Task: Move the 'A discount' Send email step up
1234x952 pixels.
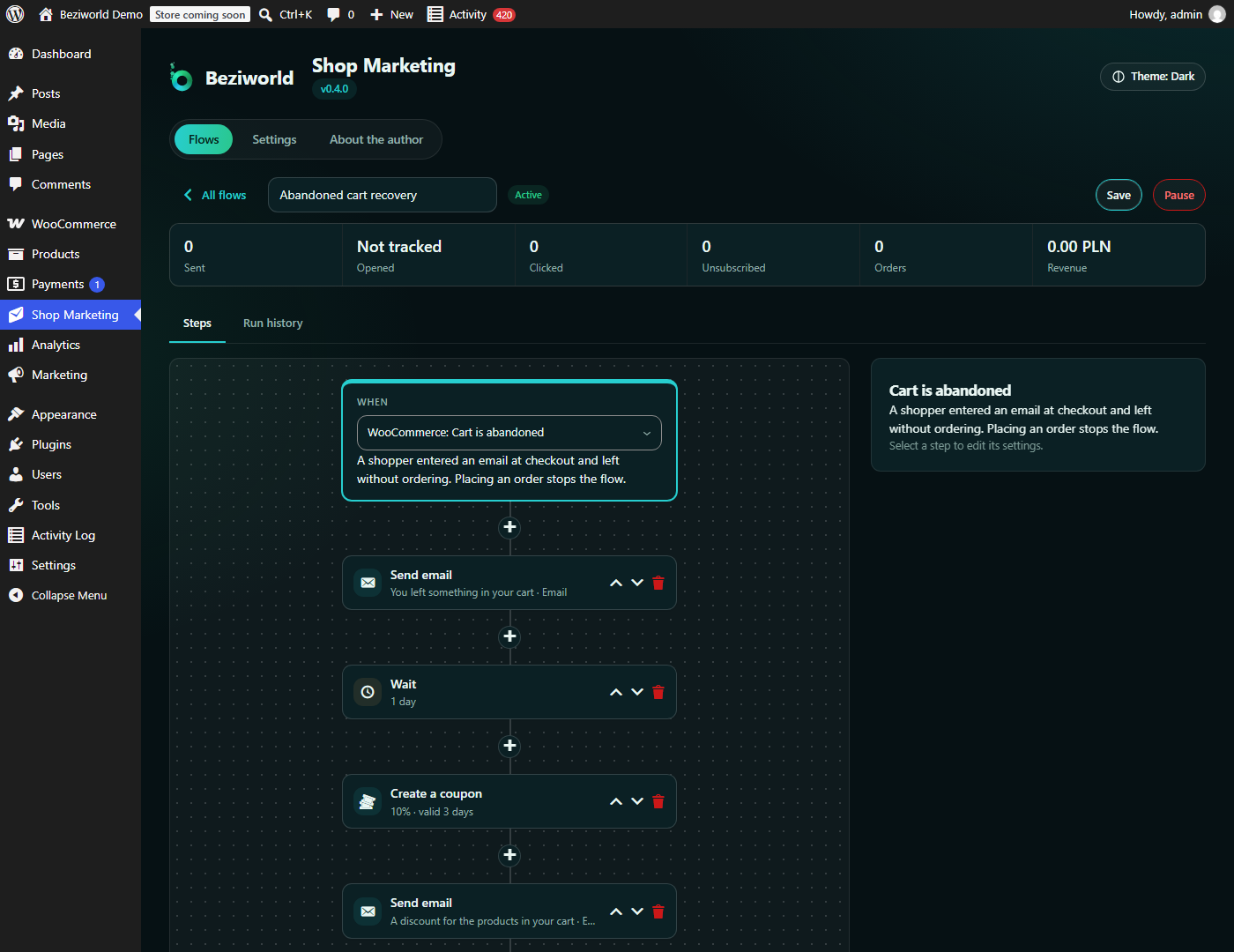Action: tap(616, 911)
